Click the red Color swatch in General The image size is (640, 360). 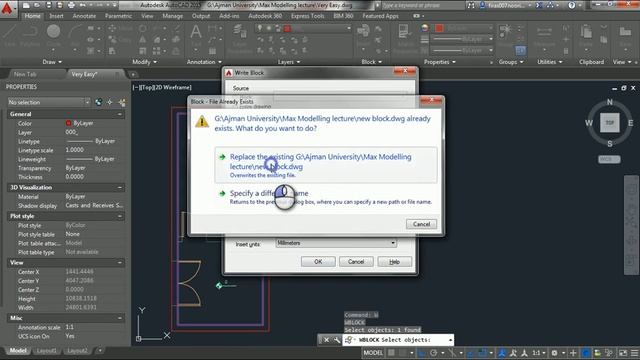[68, 123]
